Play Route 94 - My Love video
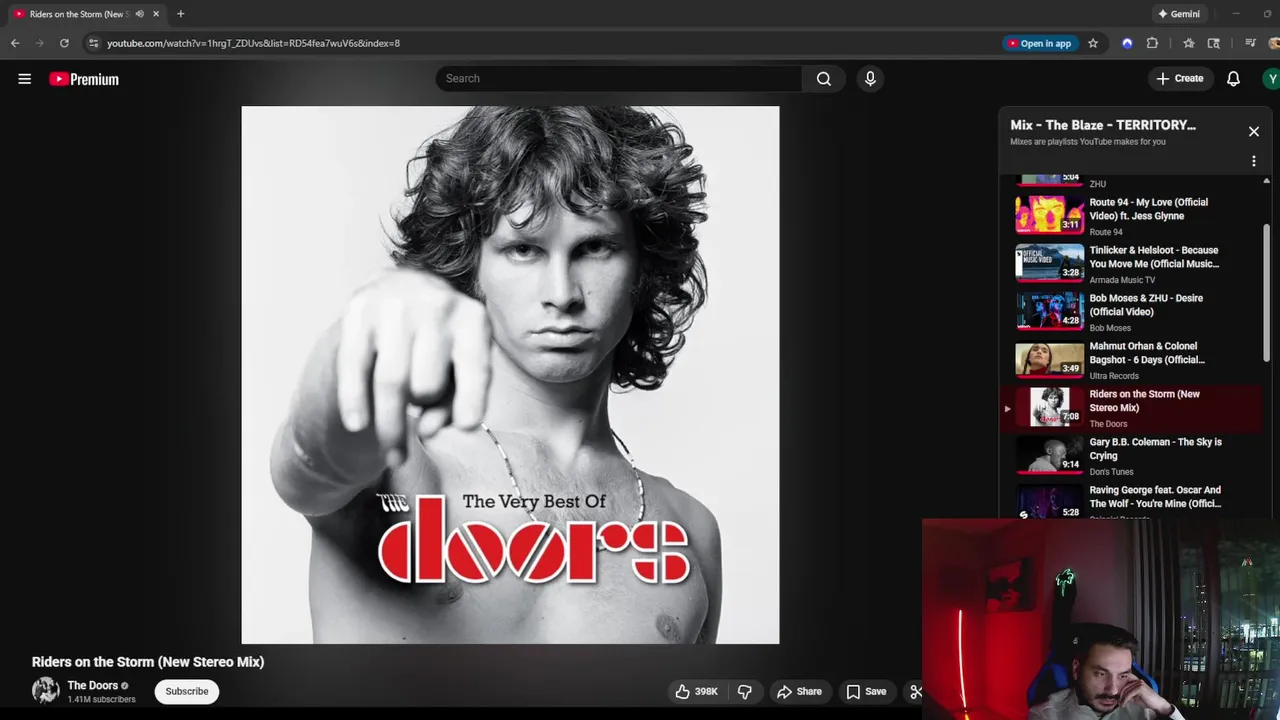Image resolution: width=1280 pixels, height=720 pixels. (x=1133, y=215)
